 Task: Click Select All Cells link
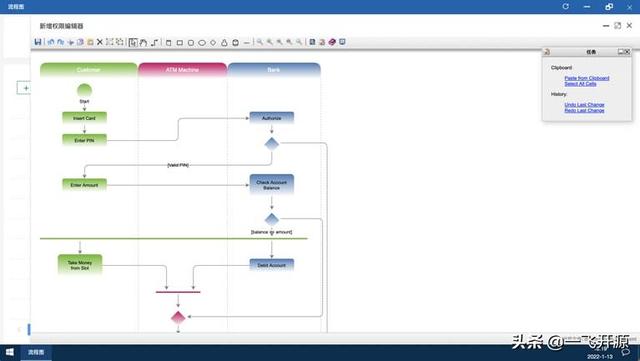click(x=580, y=84)
